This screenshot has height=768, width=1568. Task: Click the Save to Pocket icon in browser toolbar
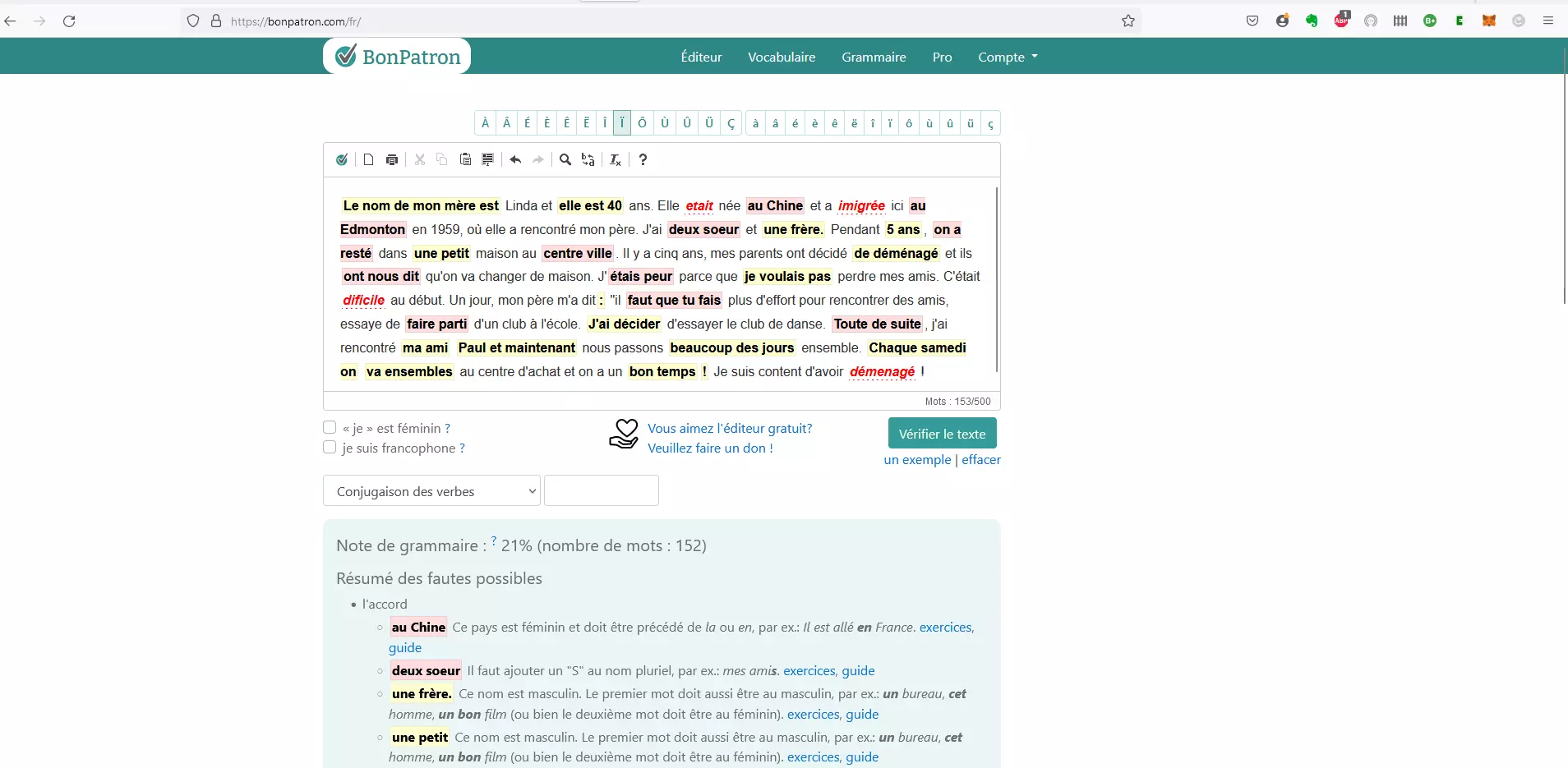coord(1252,21)
